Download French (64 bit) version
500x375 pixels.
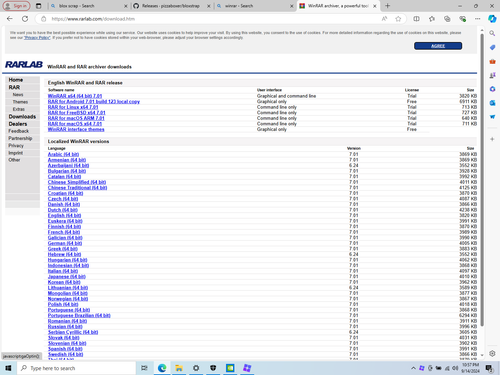(64, 232)
